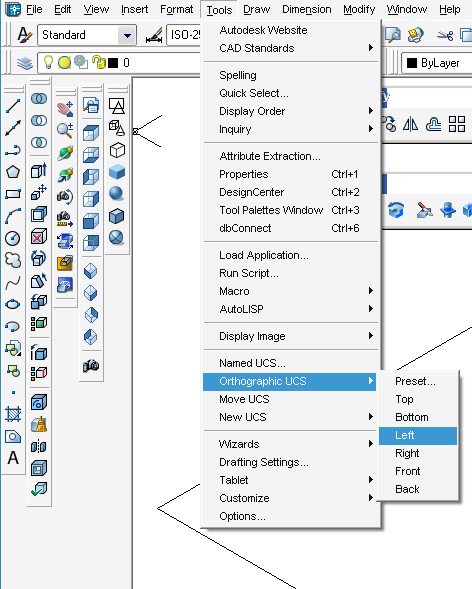Screen dimensions: 472x589
Task: Choose Run Script... entry
Action: click(290, 273)
